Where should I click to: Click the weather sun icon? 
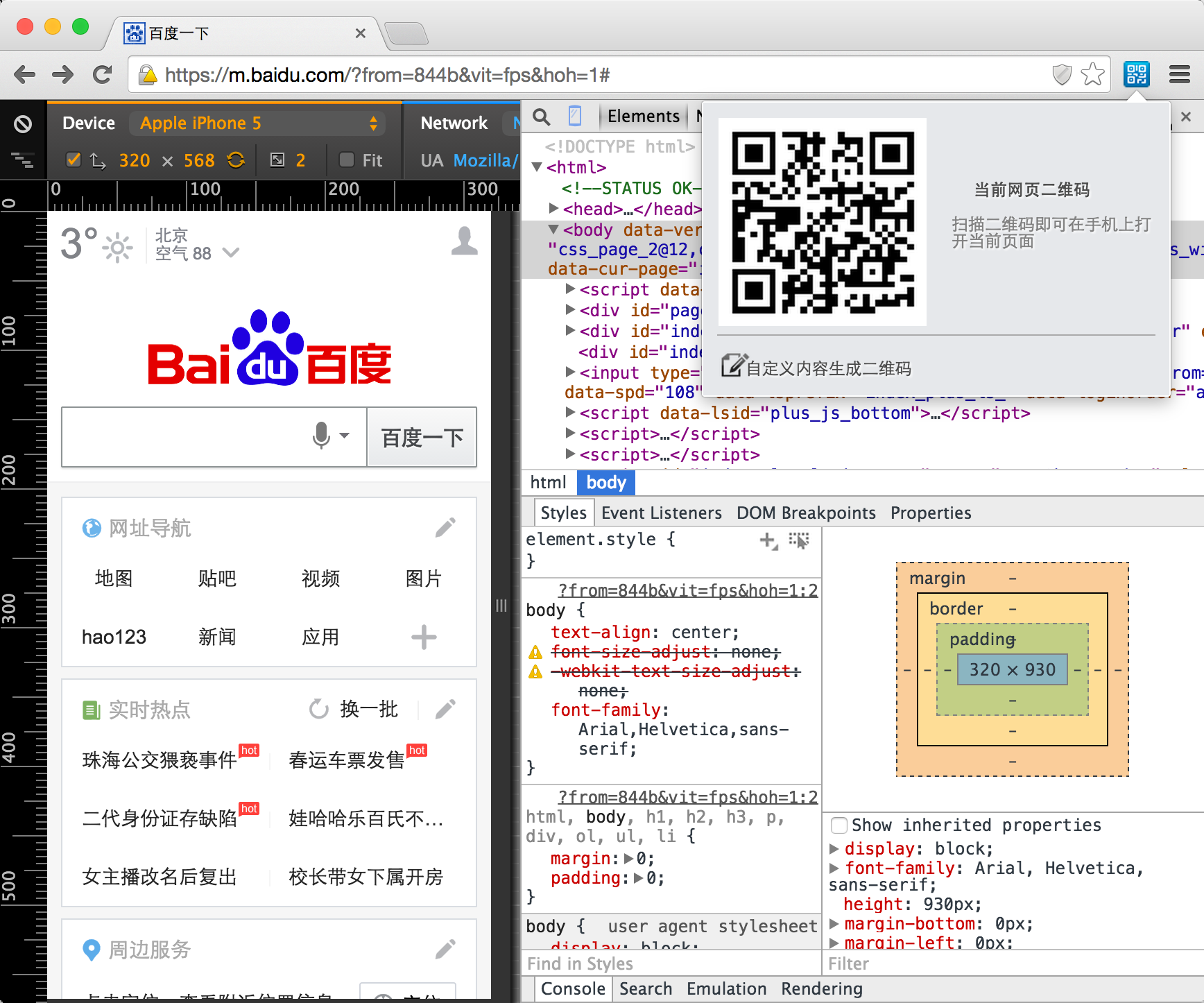(x=117, y=247)
